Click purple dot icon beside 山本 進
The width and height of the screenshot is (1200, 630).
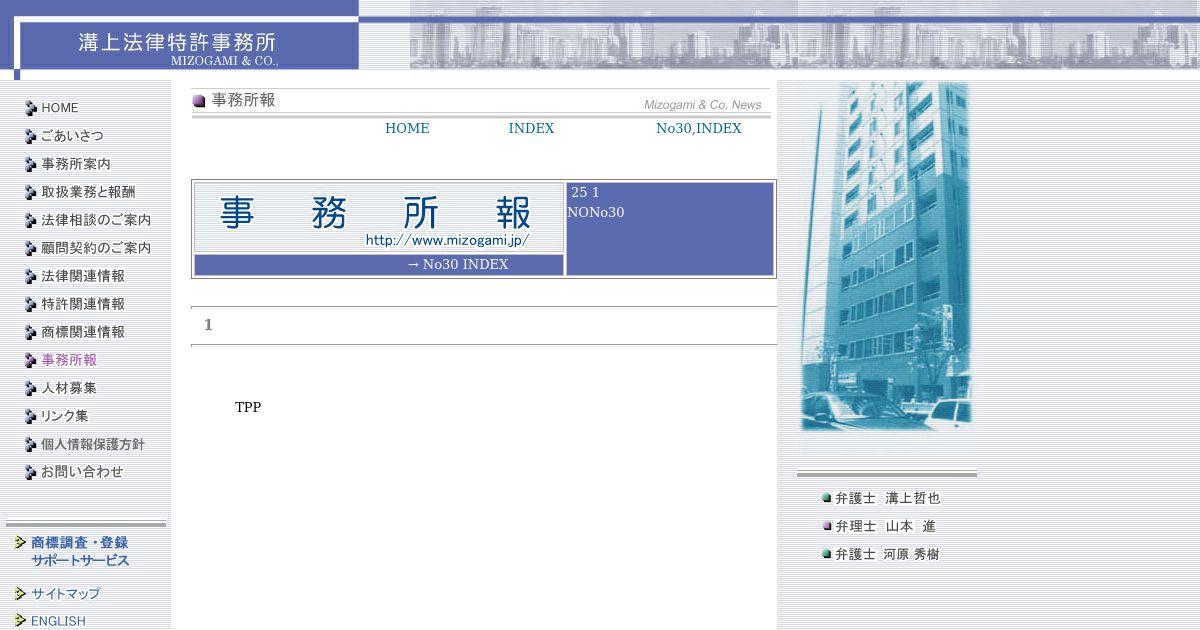coord(827,526)
